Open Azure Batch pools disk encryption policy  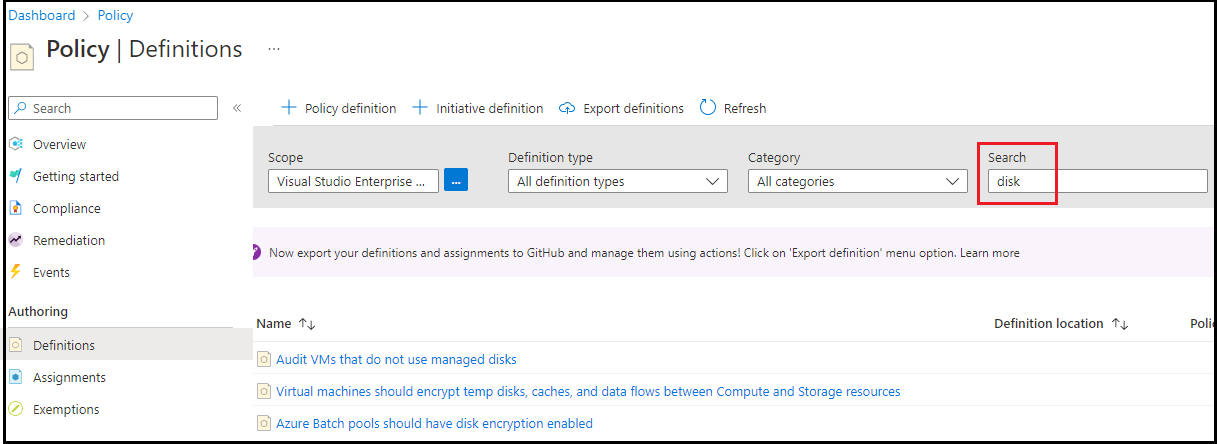click(434, 423)
